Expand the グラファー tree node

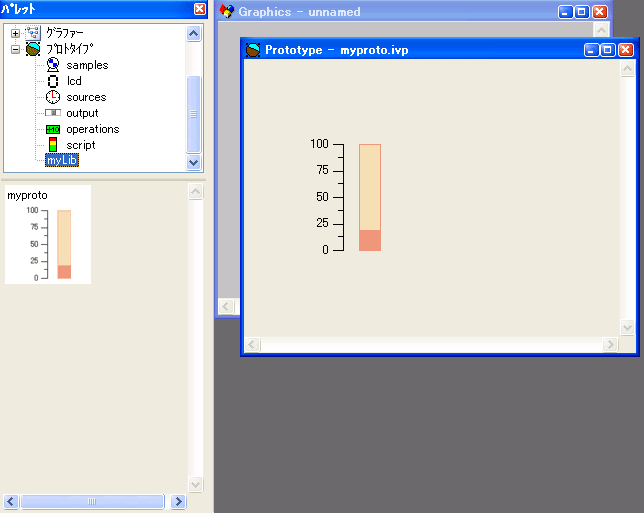coord(15,33)
